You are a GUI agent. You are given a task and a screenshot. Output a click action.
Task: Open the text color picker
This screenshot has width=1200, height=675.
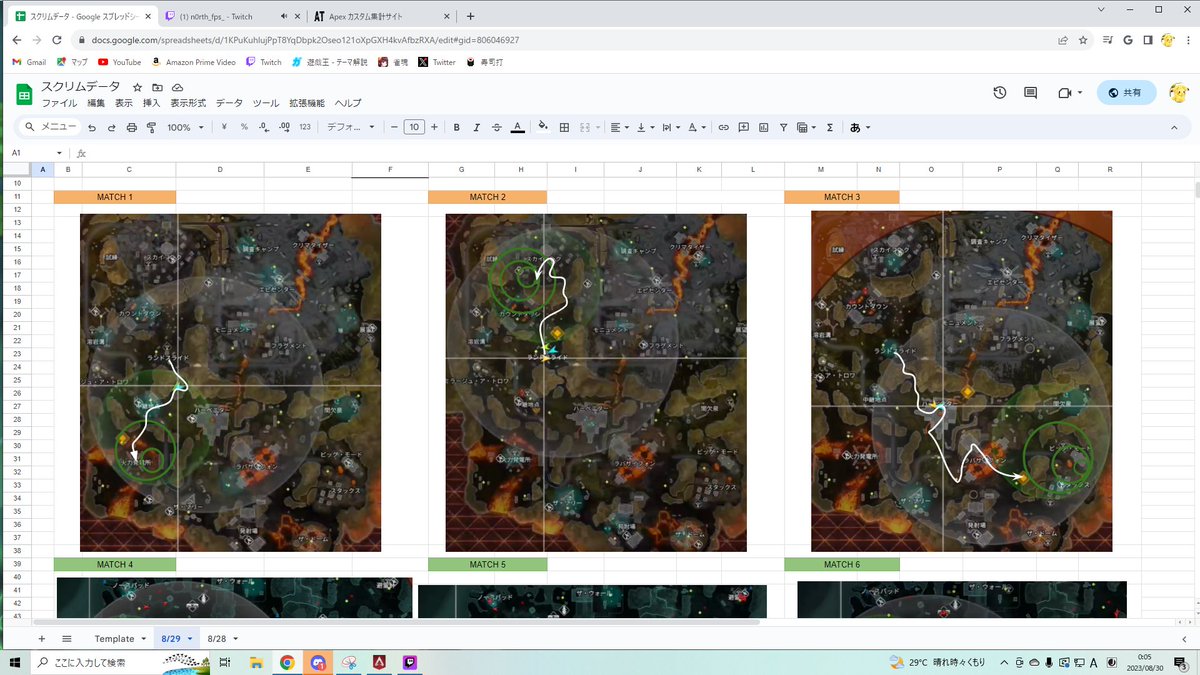click(x=517, y=127)
